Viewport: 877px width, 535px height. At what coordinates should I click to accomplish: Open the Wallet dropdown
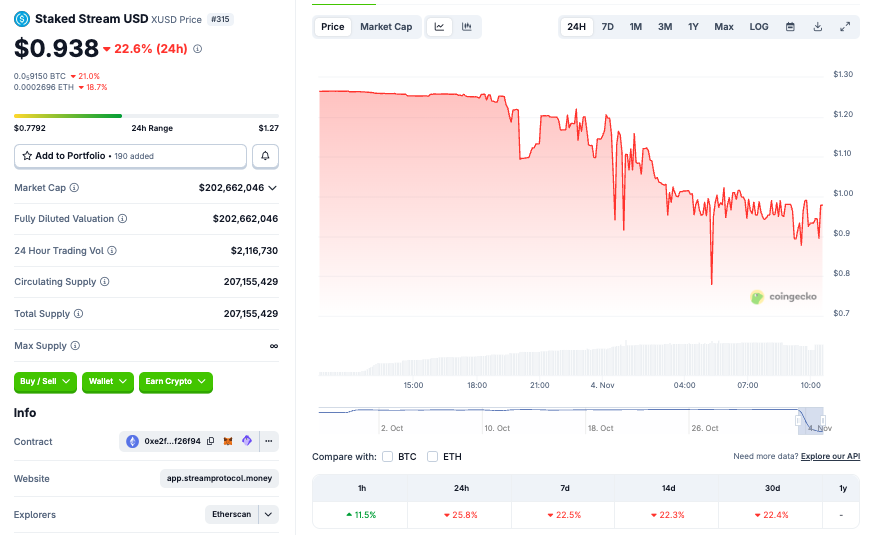(x=108, y=381)
